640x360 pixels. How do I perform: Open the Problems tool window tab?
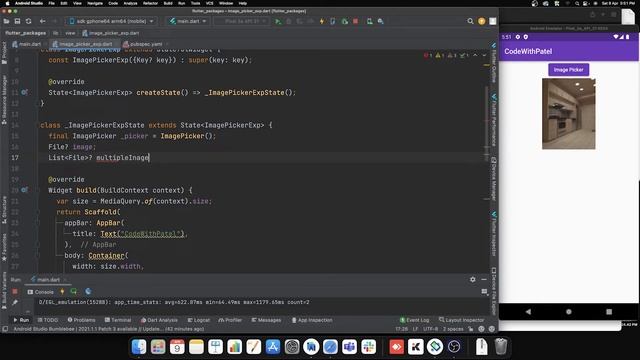click(81, 320)
